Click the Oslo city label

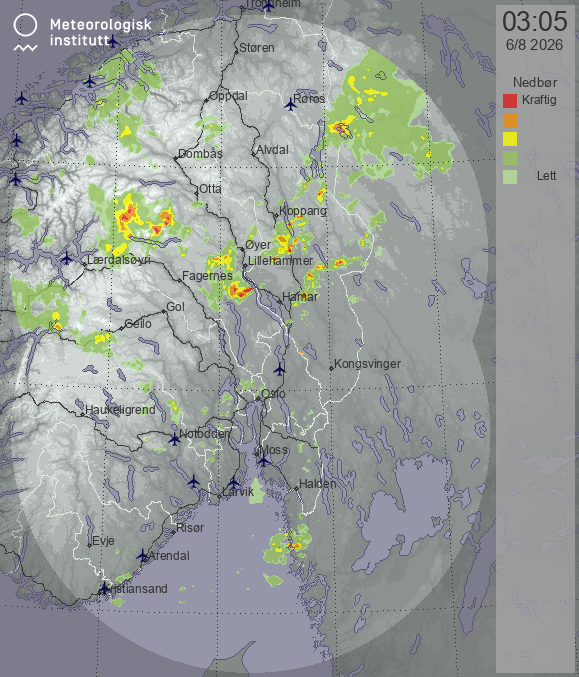273,393
